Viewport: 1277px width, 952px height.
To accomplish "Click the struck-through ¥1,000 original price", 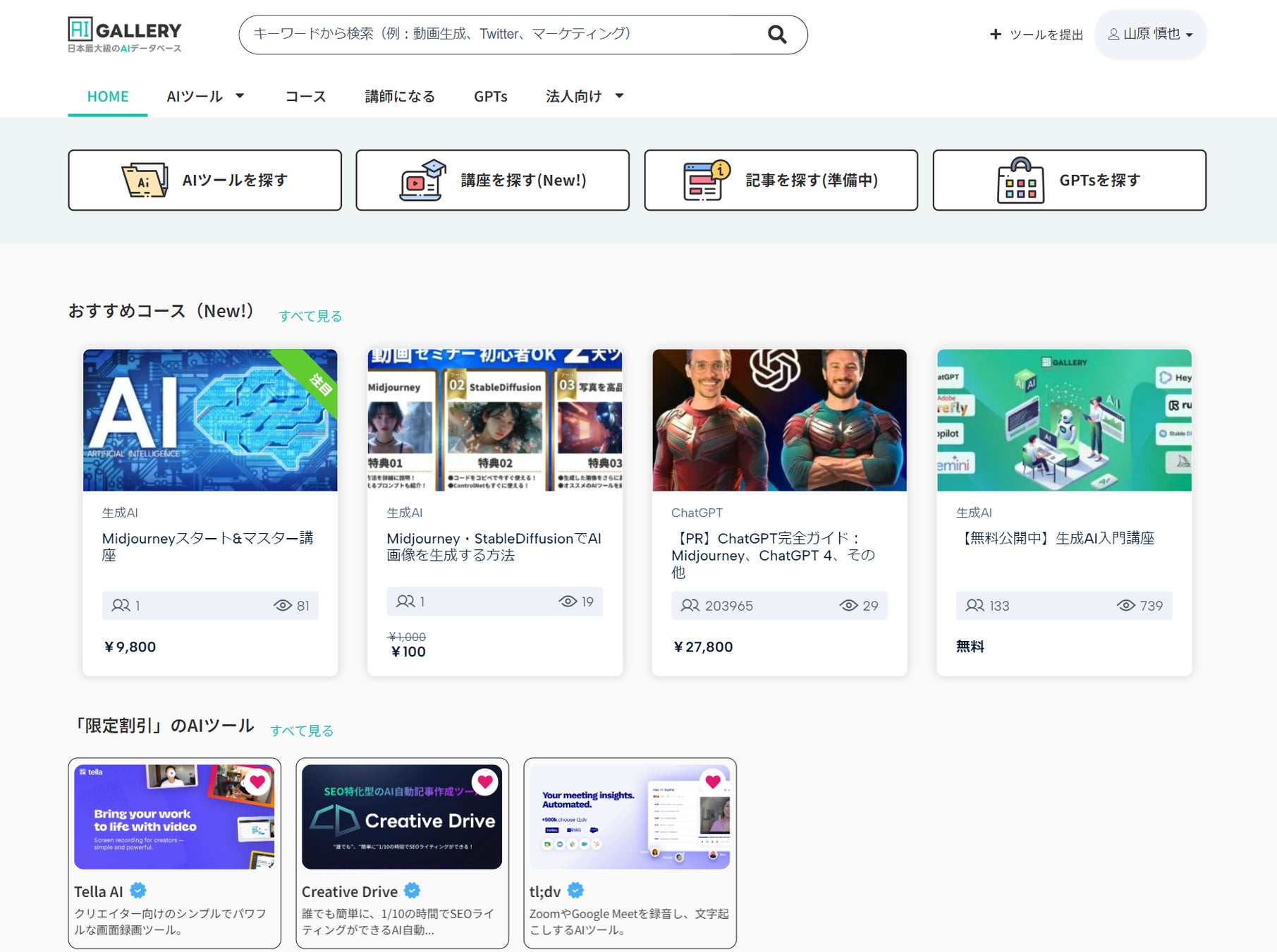I will 407,637.
